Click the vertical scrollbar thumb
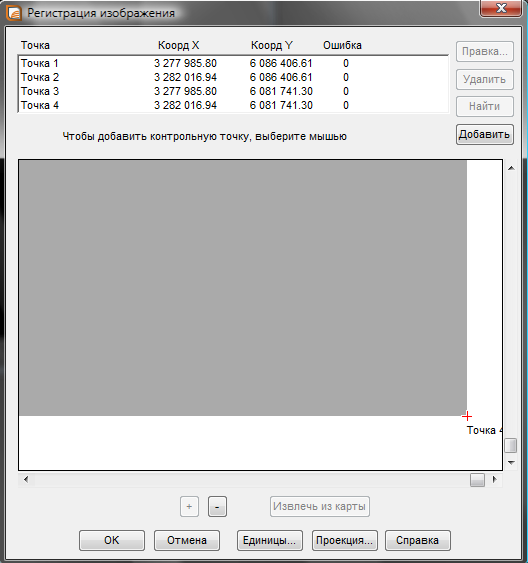This screenshot has height=563, width=528. tap(511, 446)
